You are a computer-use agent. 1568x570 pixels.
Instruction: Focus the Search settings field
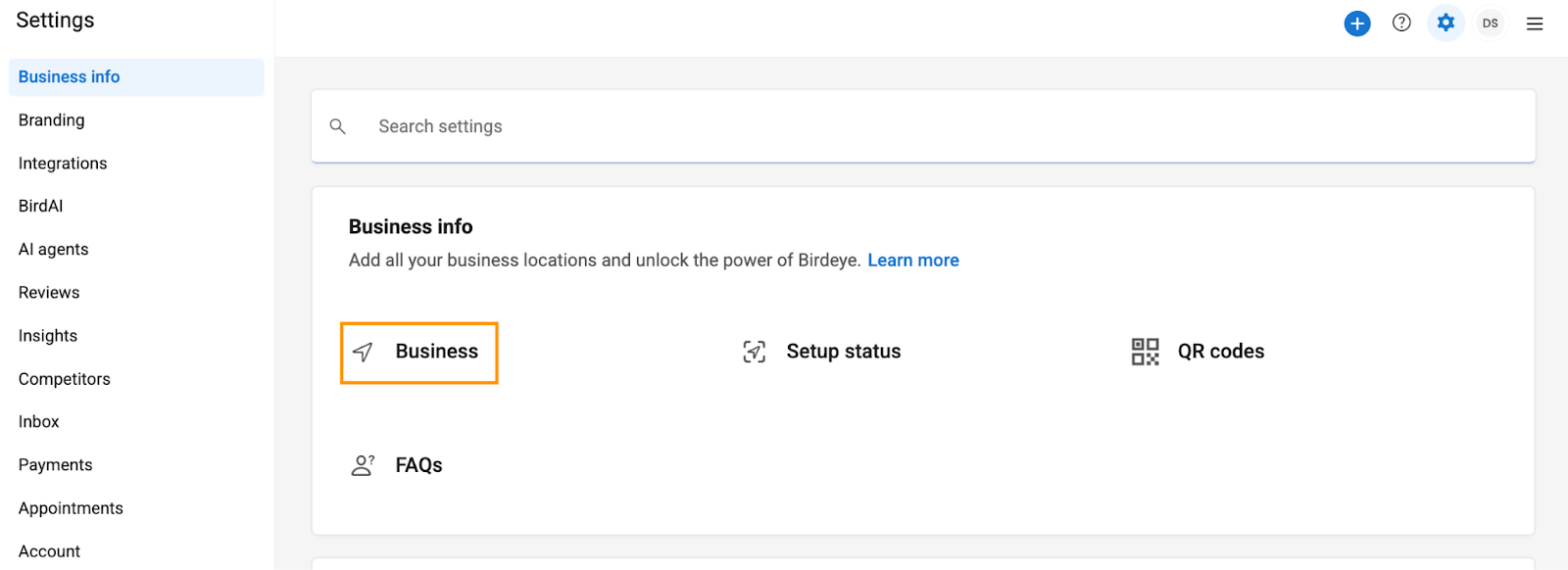923,126
